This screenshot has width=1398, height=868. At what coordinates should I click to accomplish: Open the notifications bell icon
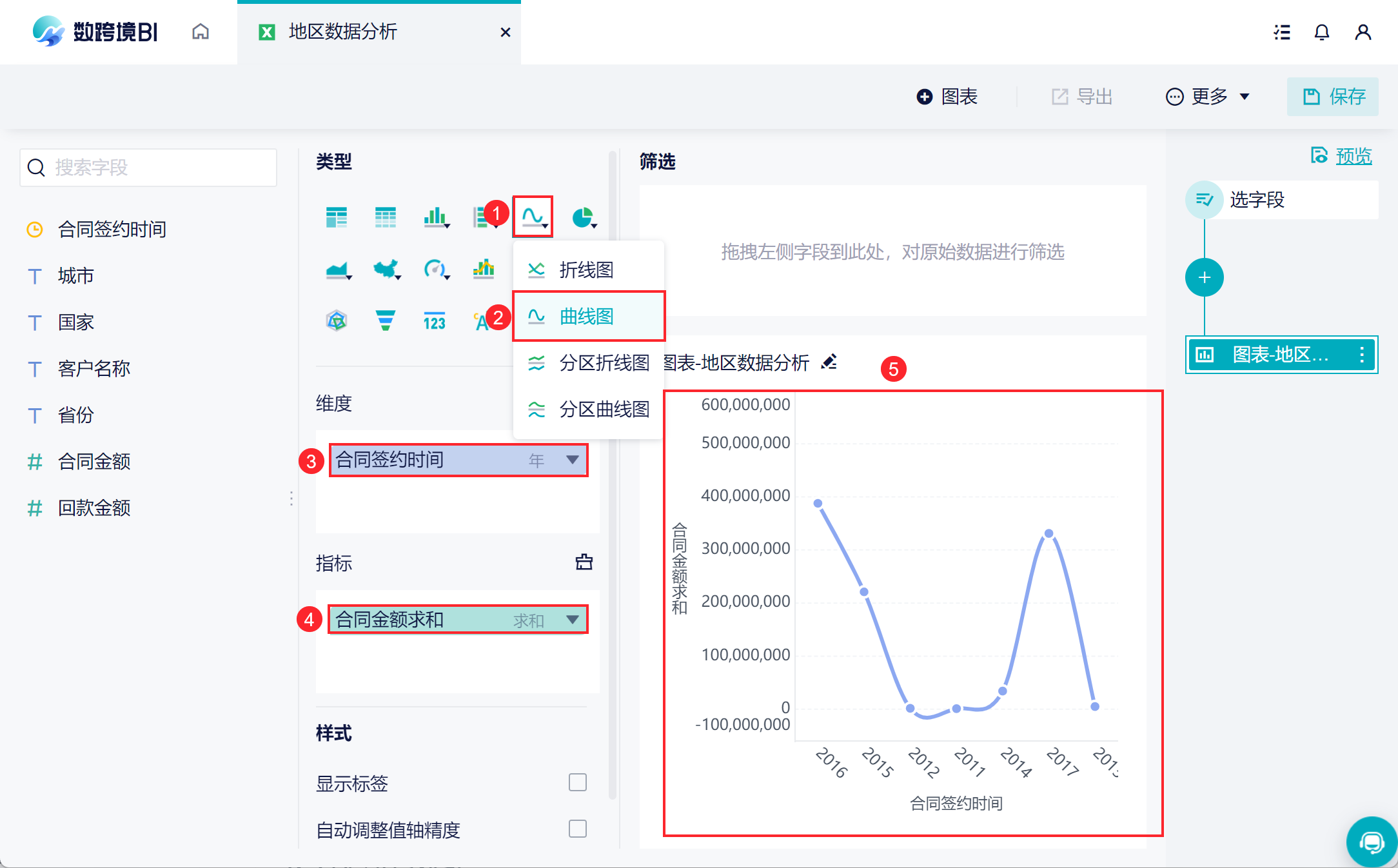1321,32
